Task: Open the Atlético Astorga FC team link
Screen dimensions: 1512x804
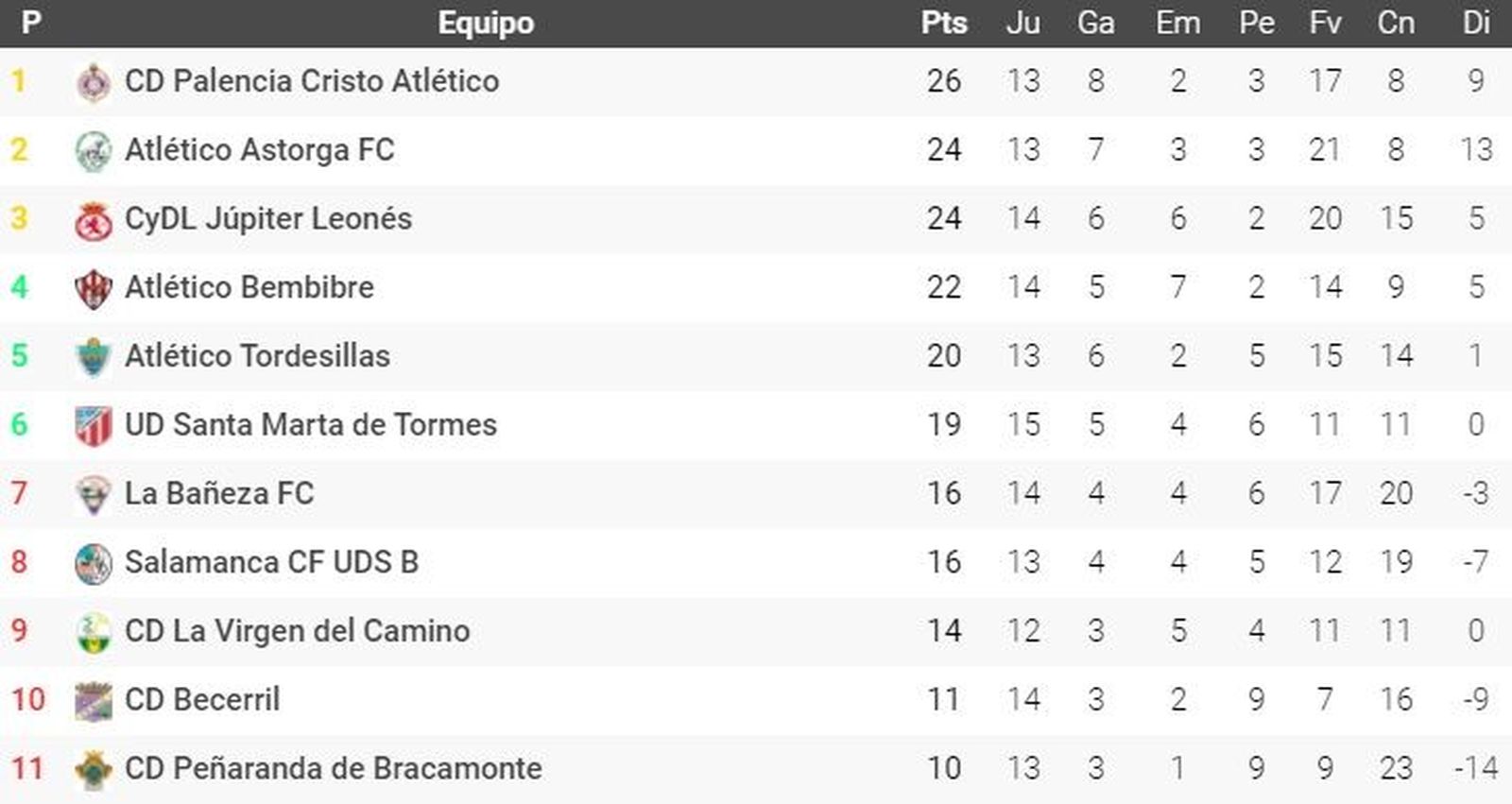Action: [260, 150]
